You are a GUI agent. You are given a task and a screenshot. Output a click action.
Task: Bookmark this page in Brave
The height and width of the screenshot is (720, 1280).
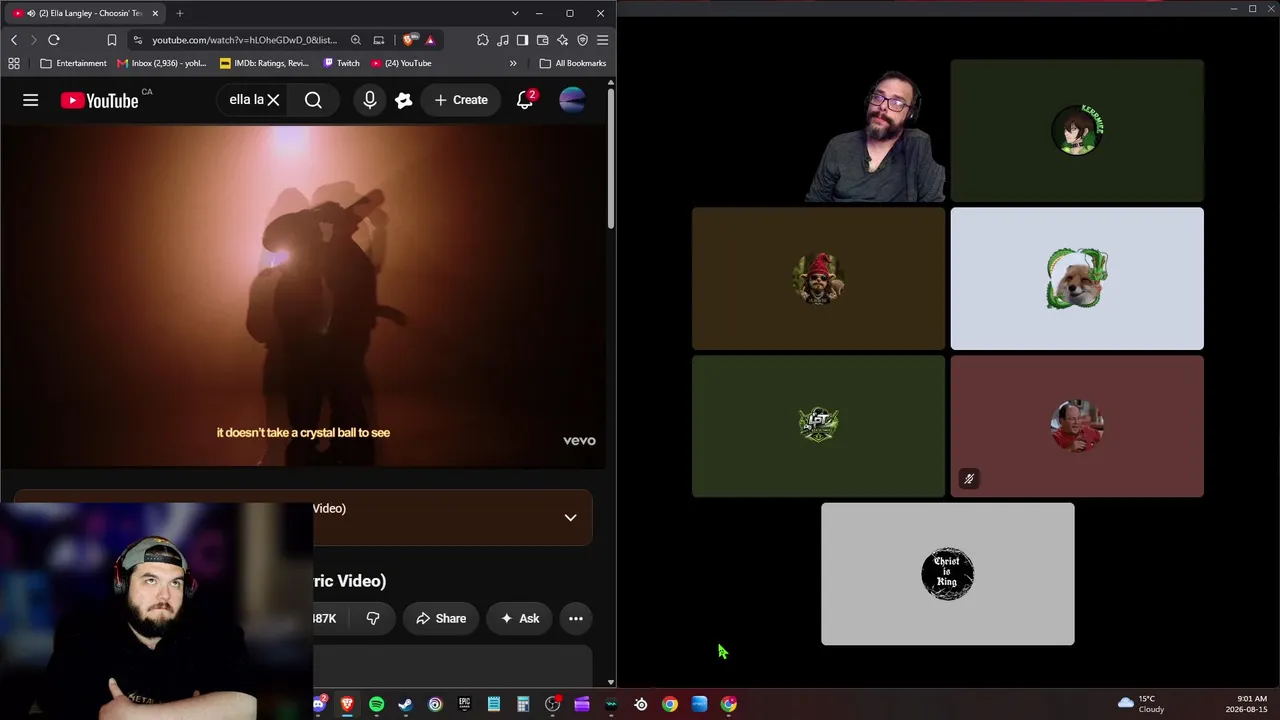click(112, 40)
